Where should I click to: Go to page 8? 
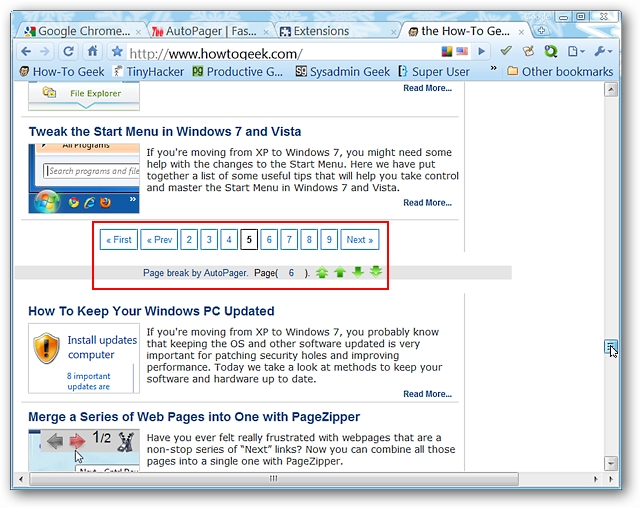pos(309,240)
